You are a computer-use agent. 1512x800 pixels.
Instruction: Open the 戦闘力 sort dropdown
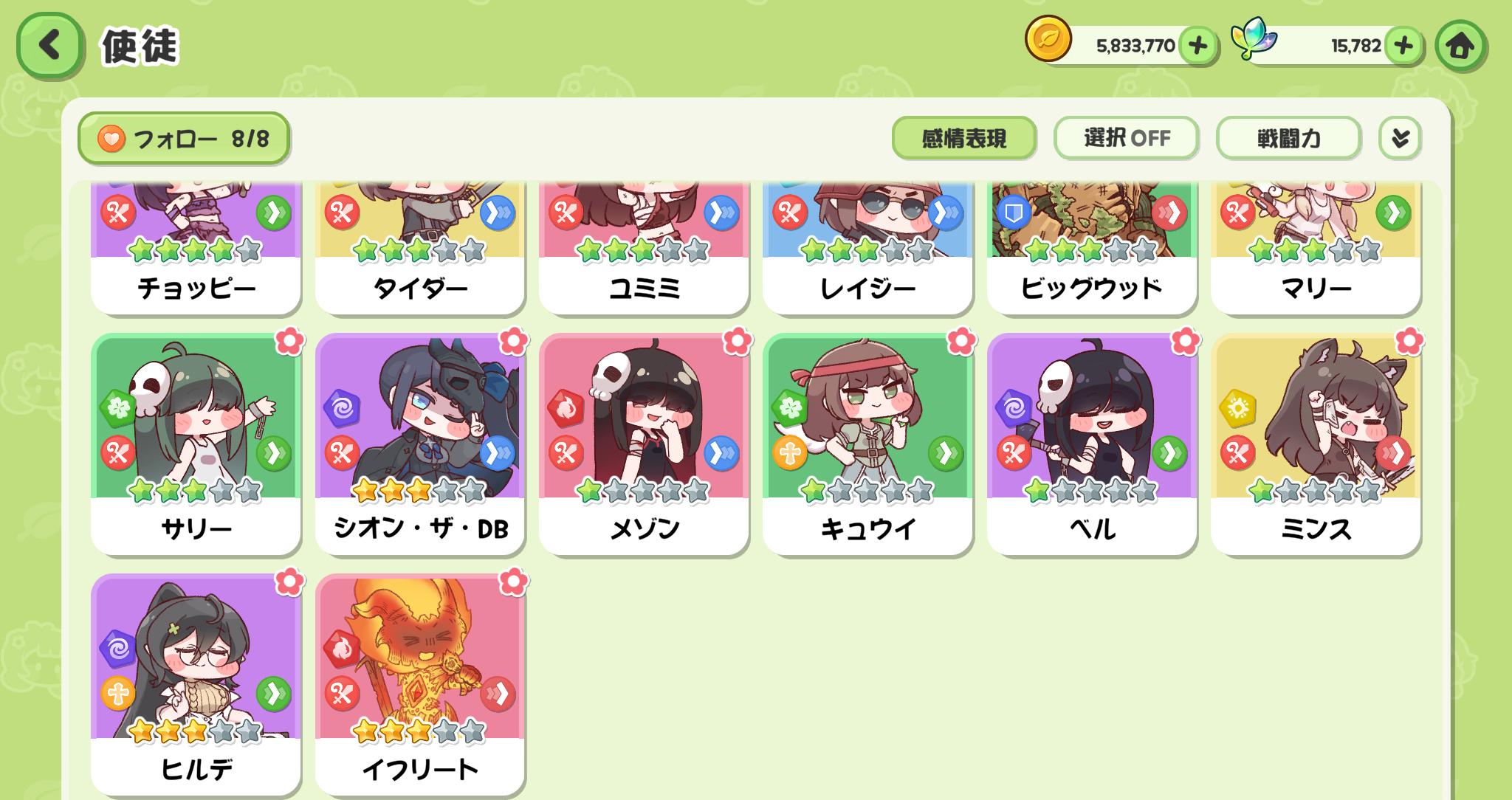pos(1288,138)
